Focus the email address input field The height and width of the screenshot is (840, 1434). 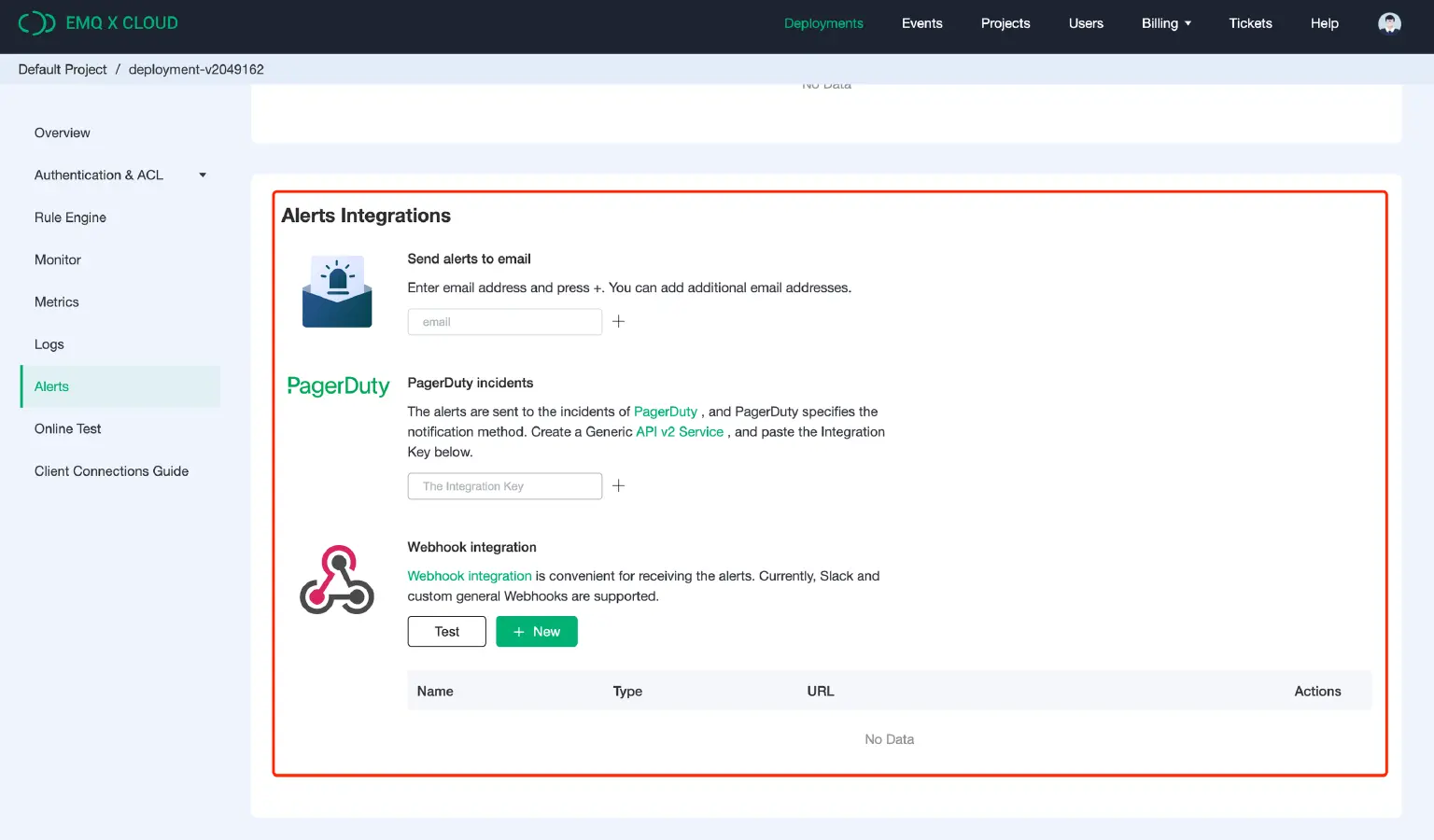504,321
